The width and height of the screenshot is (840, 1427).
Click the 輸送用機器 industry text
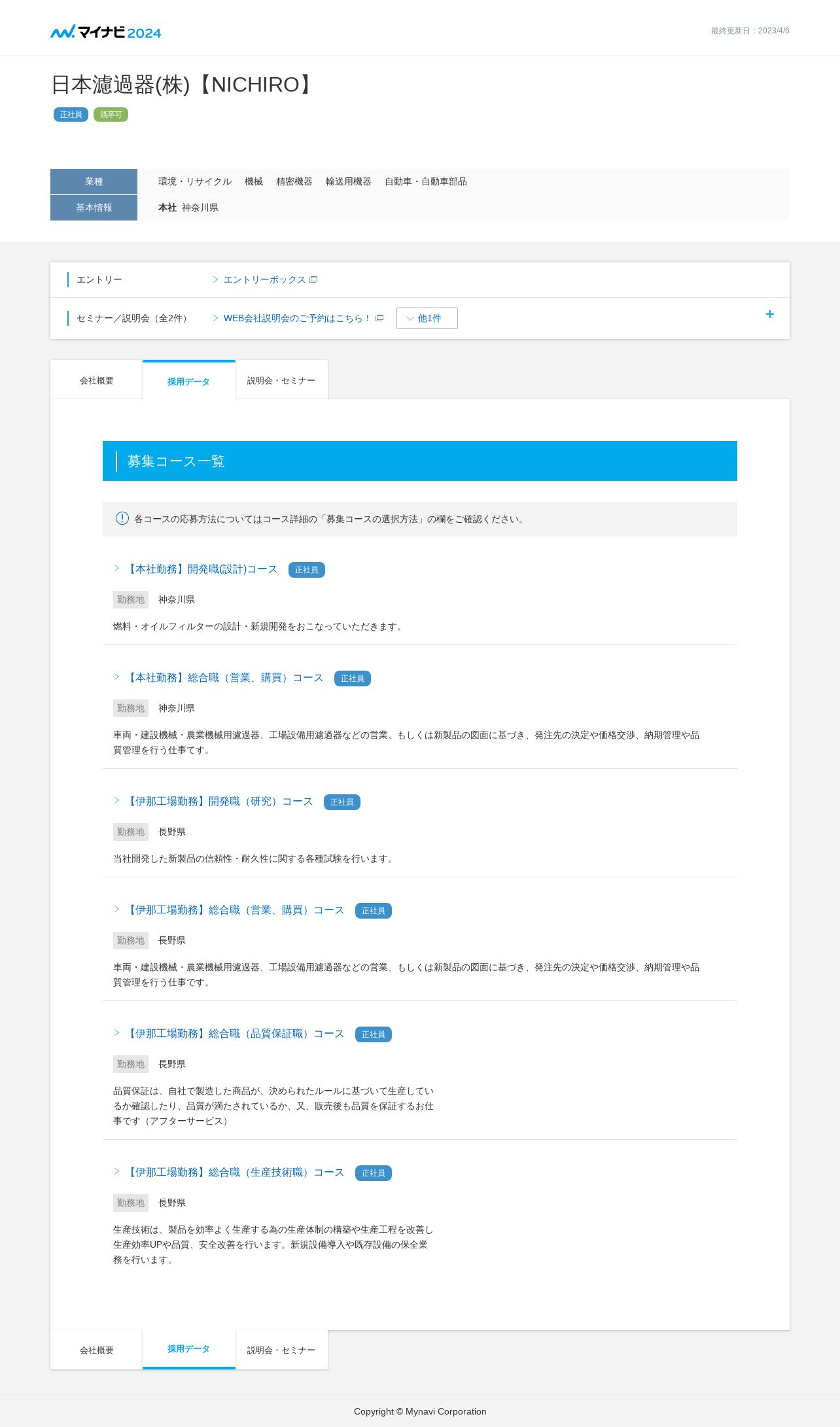coord(349,181)
